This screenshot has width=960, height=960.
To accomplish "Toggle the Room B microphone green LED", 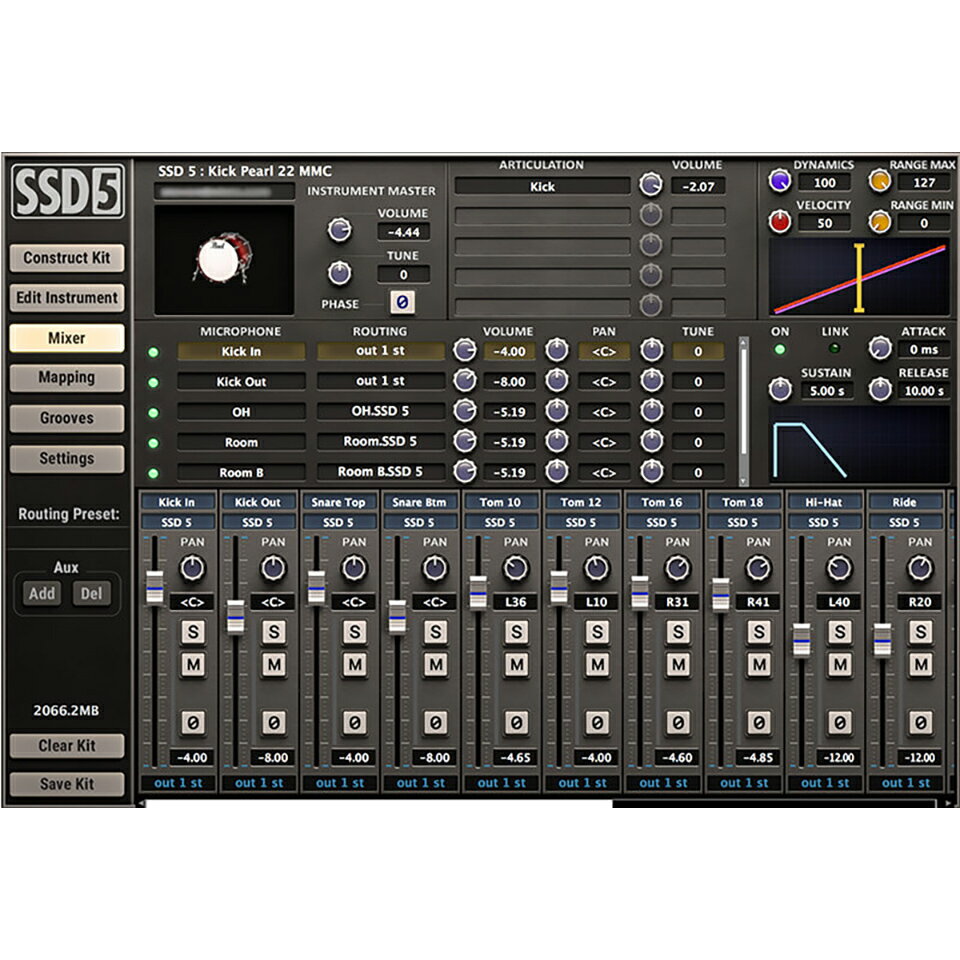I will click(x=153, y=473).
